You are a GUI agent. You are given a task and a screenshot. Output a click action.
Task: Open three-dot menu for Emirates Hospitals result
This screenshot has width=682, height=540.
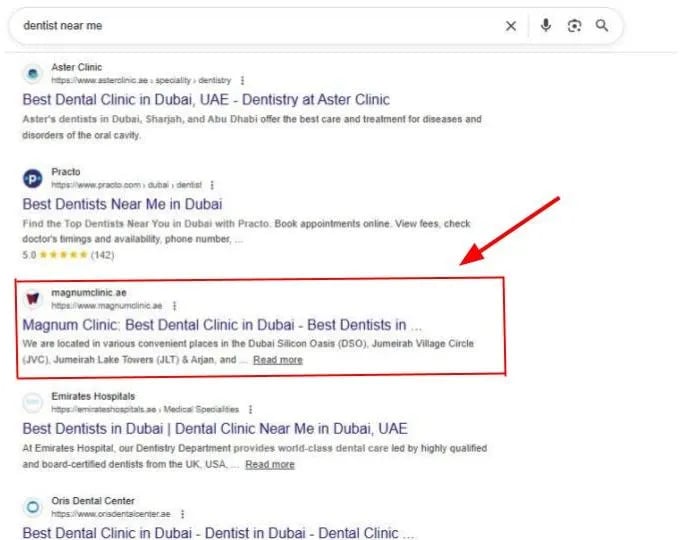[250, 410]
